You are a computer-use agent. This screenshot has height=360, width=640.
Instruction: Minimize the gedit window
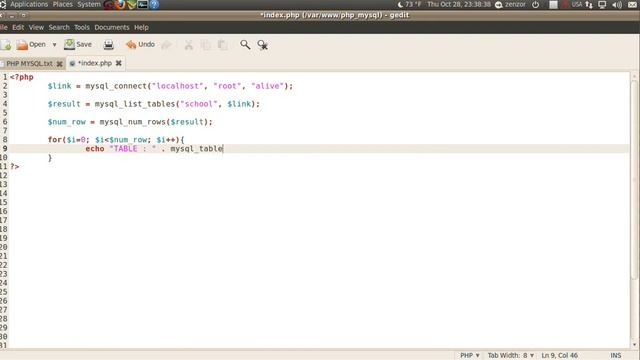tap(12, 16)
